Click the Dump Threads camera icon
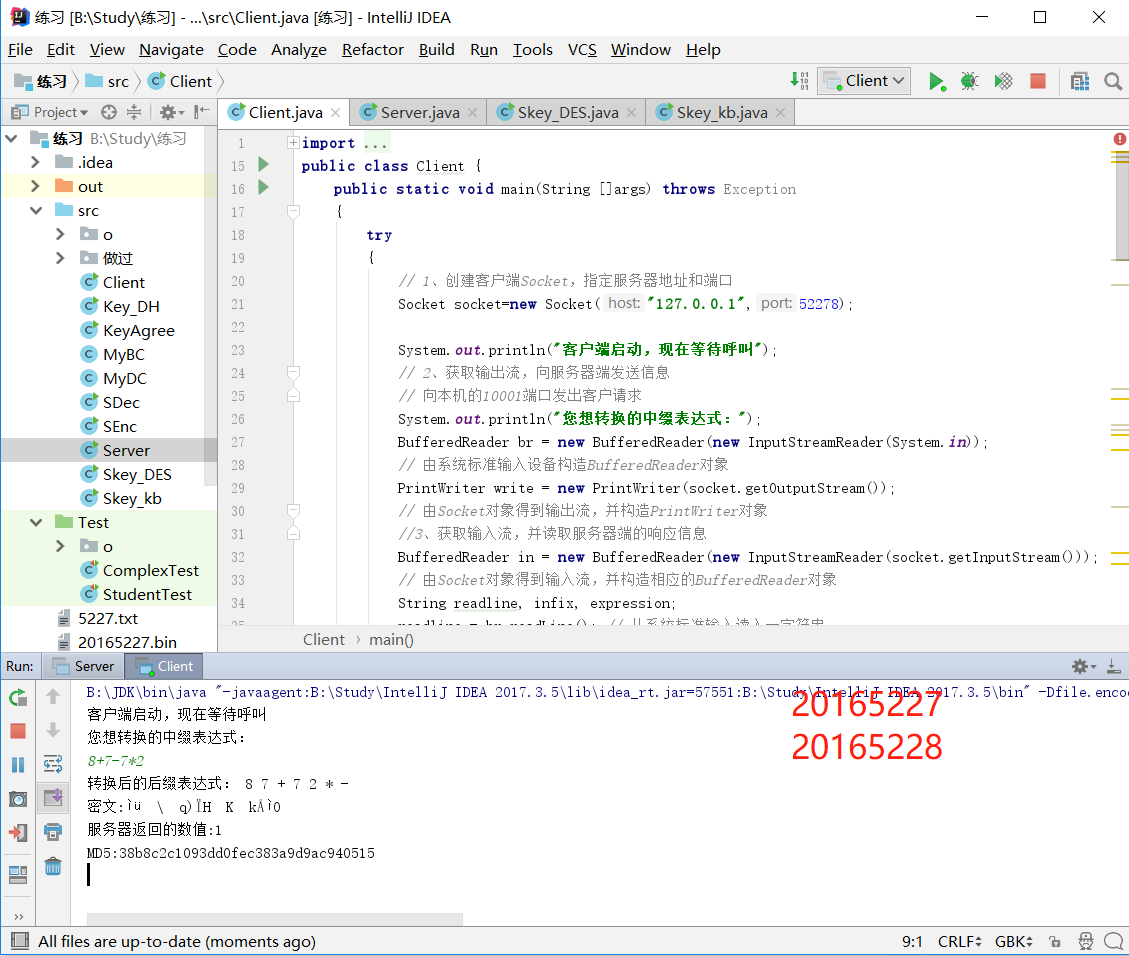The image size is (1129, 956). (18, 798)
